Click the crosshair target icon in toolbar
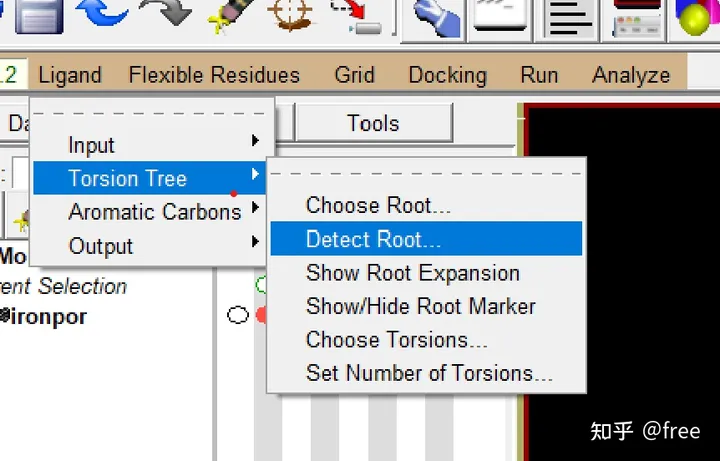720x461 pixels. (x=291, y=14)
